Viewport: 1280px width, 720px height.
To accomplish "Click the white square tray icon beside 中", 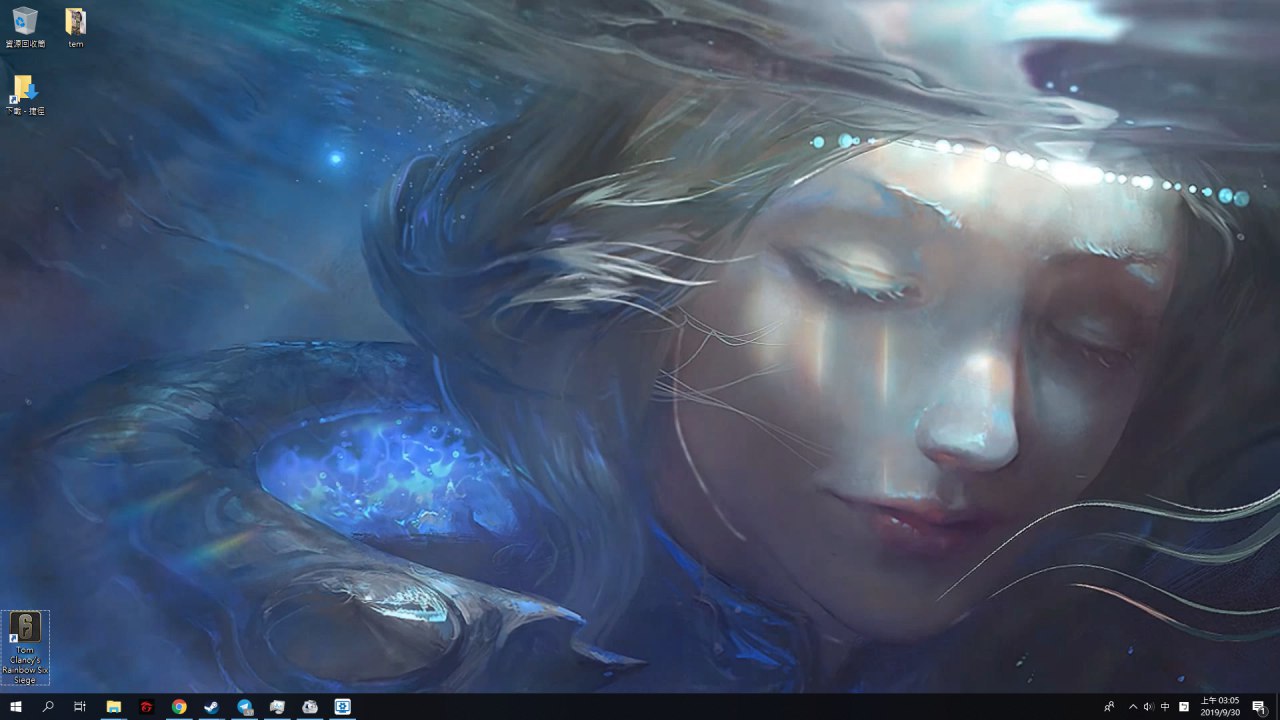I will 1184,707.
